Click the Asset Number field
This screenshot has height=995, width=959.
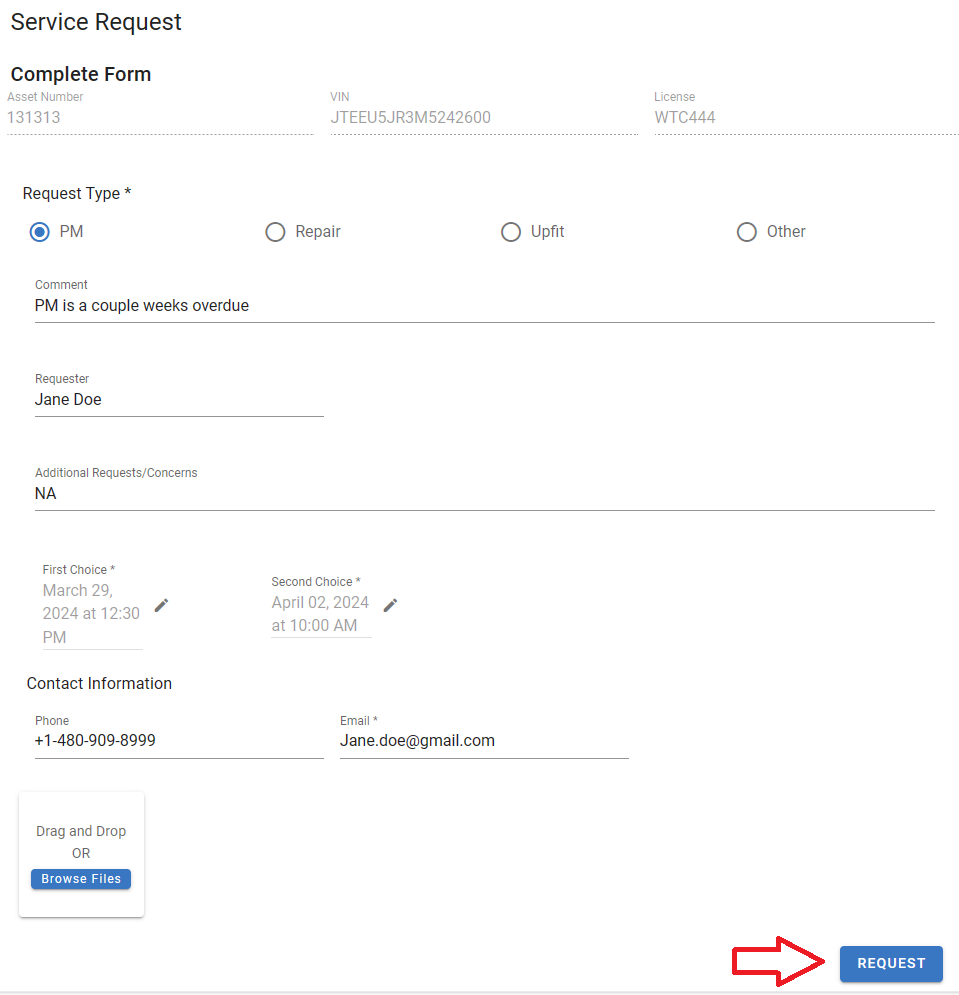click(158, 118)
